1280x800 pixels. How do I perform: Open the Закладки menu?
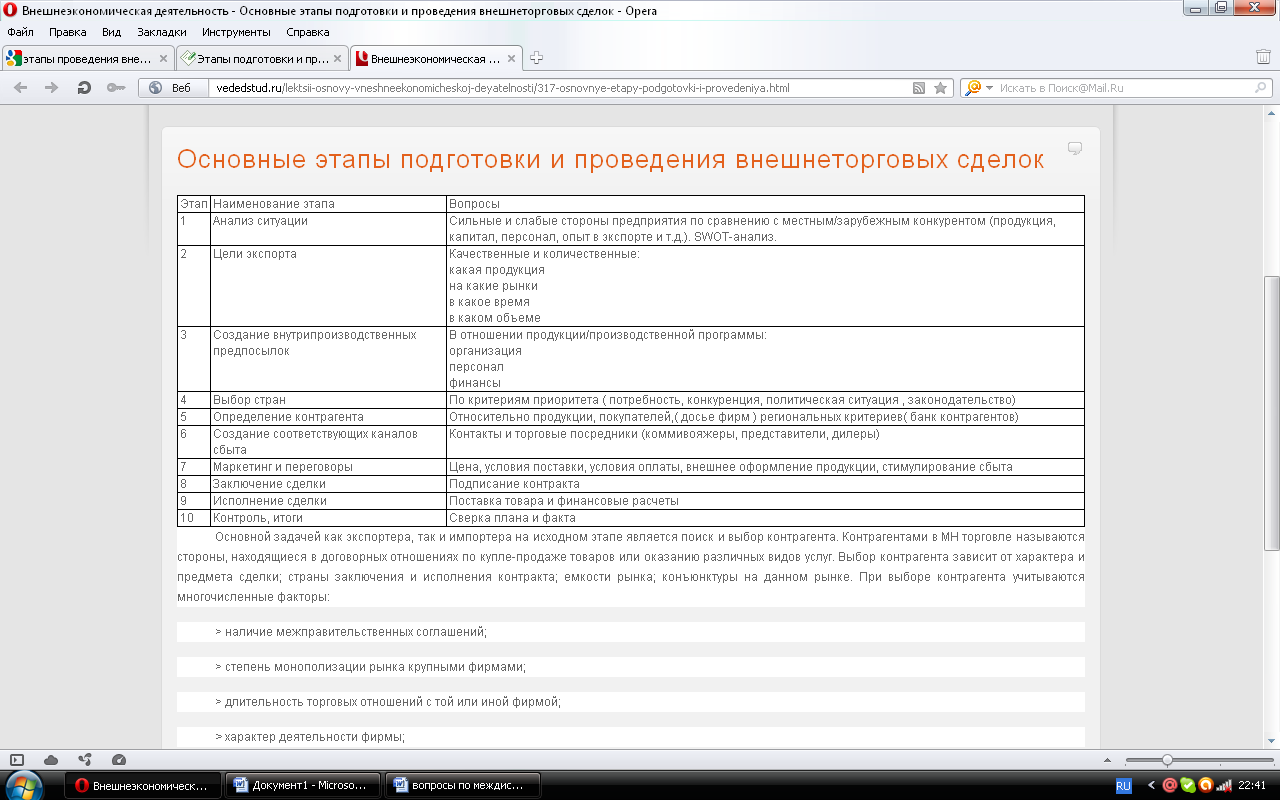(162, 32)
